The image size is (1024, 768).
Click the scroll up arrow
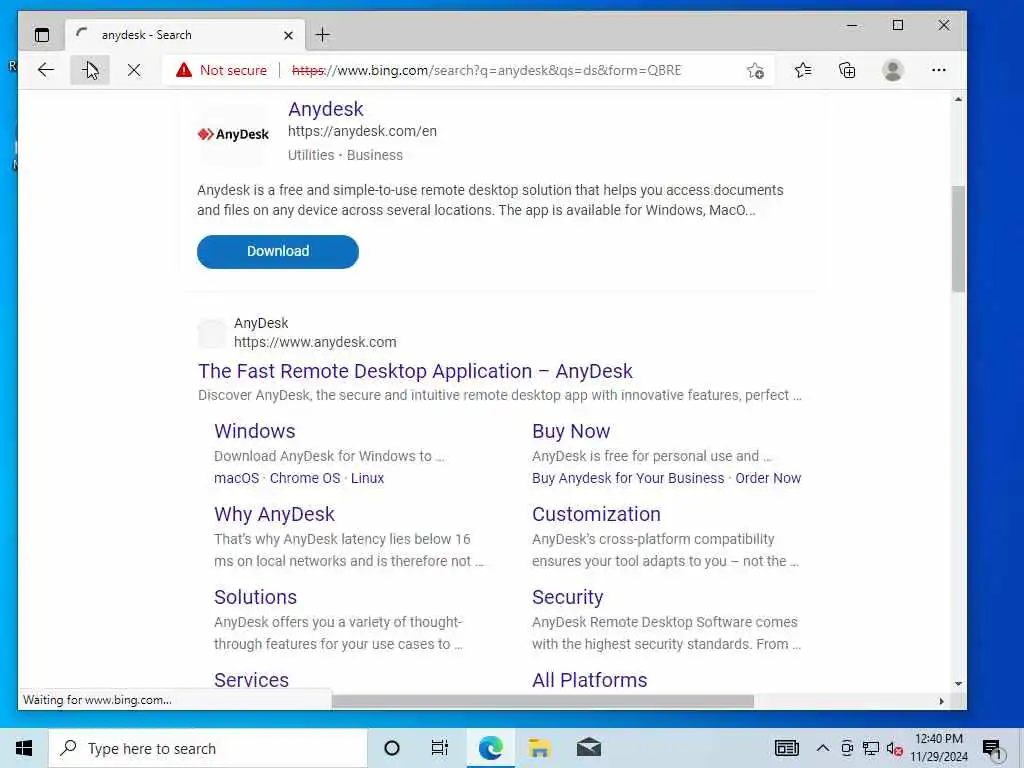click(x=958, y=100)
